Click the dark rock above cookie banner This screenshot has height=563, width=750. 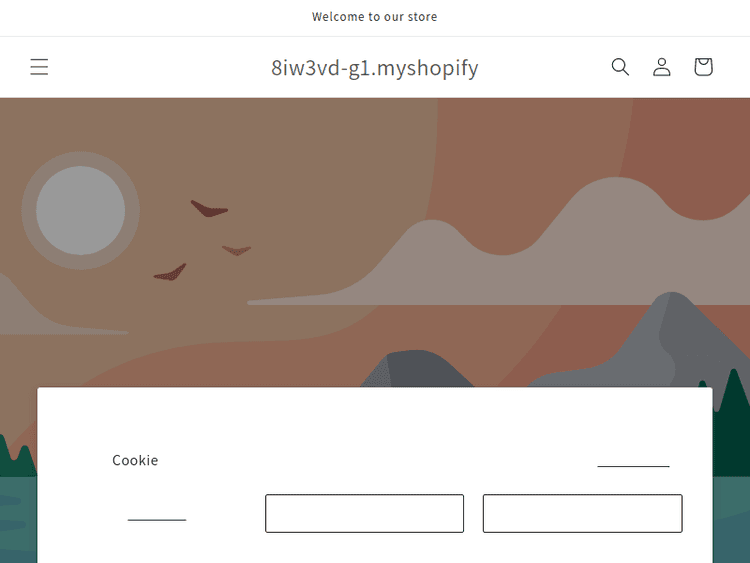tap(417, 368)
